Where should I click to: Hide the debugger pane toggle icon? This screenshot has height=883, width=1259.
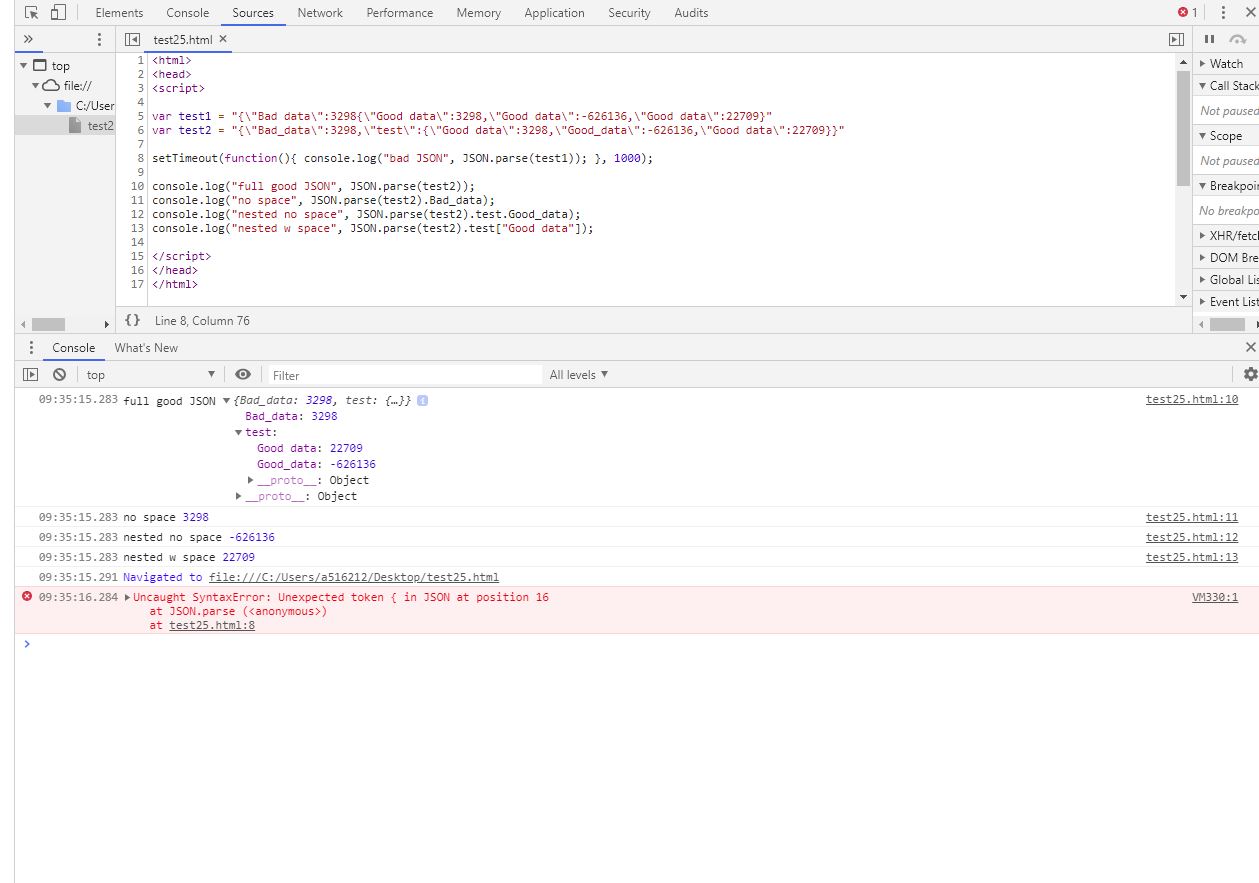point(1176,39)
